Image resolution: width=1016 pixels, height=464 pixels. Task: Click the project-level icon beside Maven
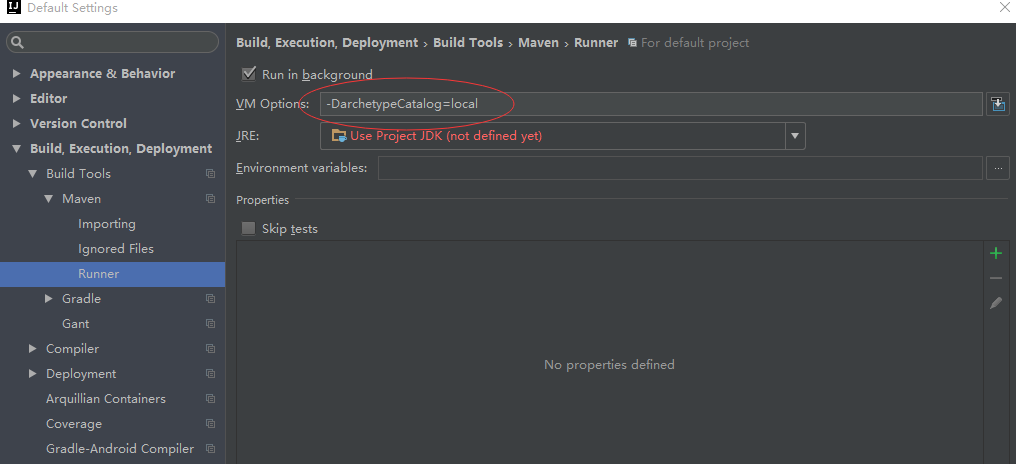[x=210, y=199]
